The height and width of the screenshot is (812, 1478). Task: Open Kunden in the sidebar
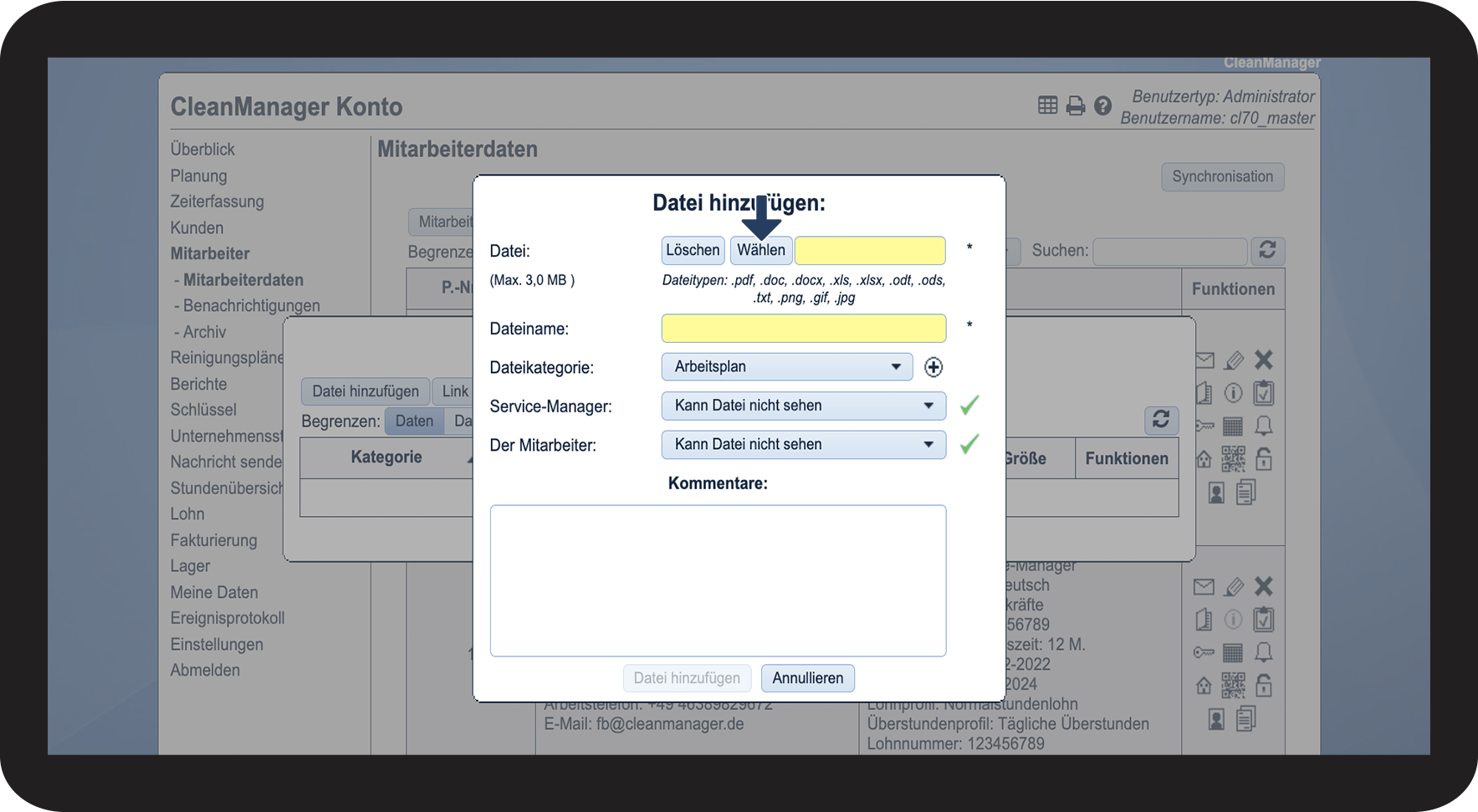coord(197,227)
